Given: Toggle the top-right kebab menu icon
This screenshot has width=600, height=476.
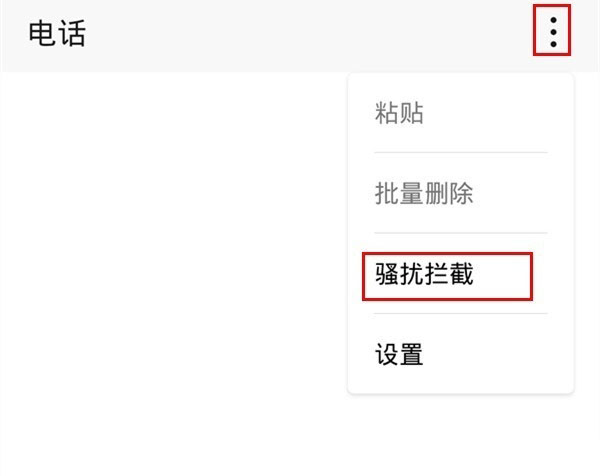Looking at the screenshot, I should (x=553, y=31).
